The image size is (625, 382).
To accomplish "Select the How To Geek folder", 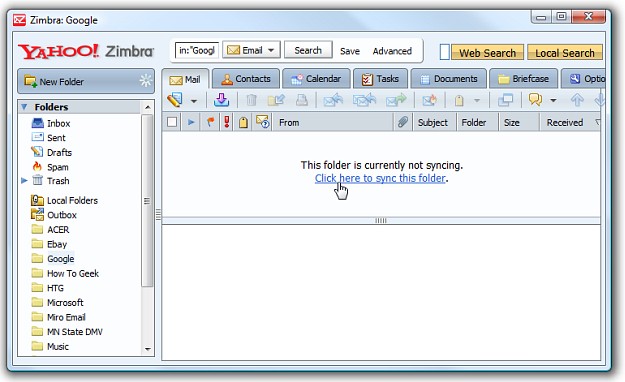I will tap(73, 274).
